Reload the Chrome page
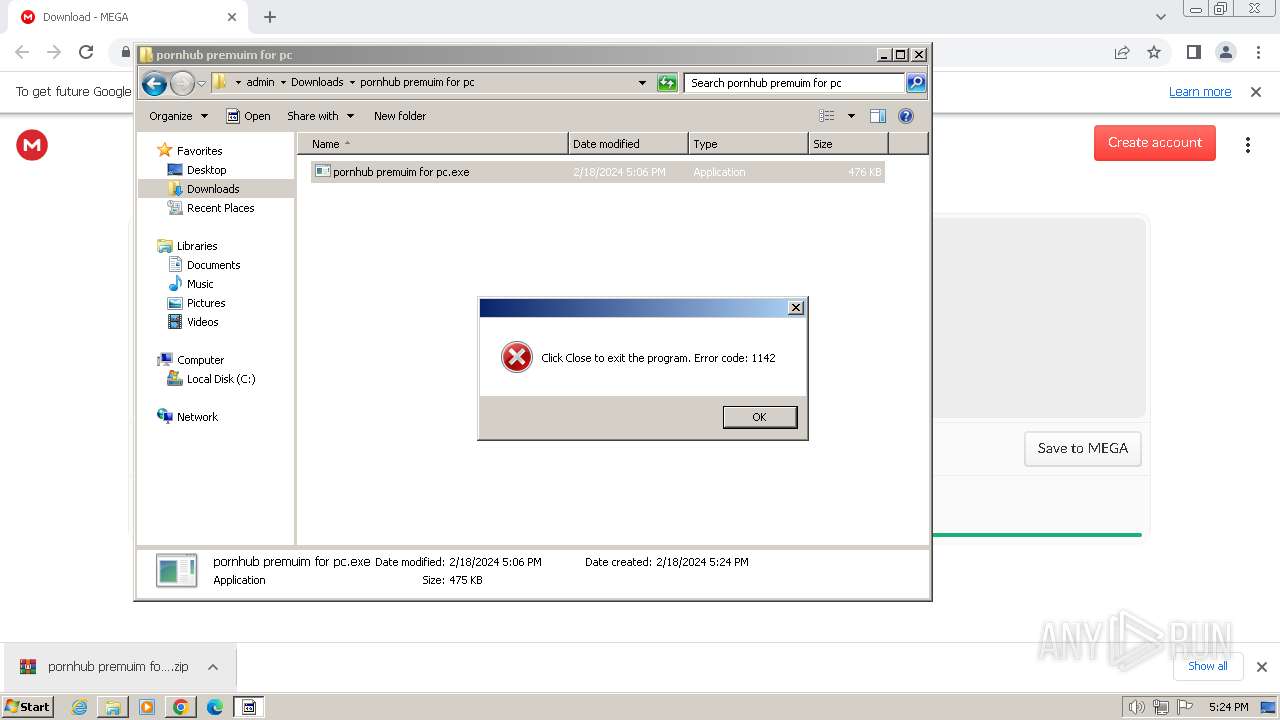 point(86,52)
